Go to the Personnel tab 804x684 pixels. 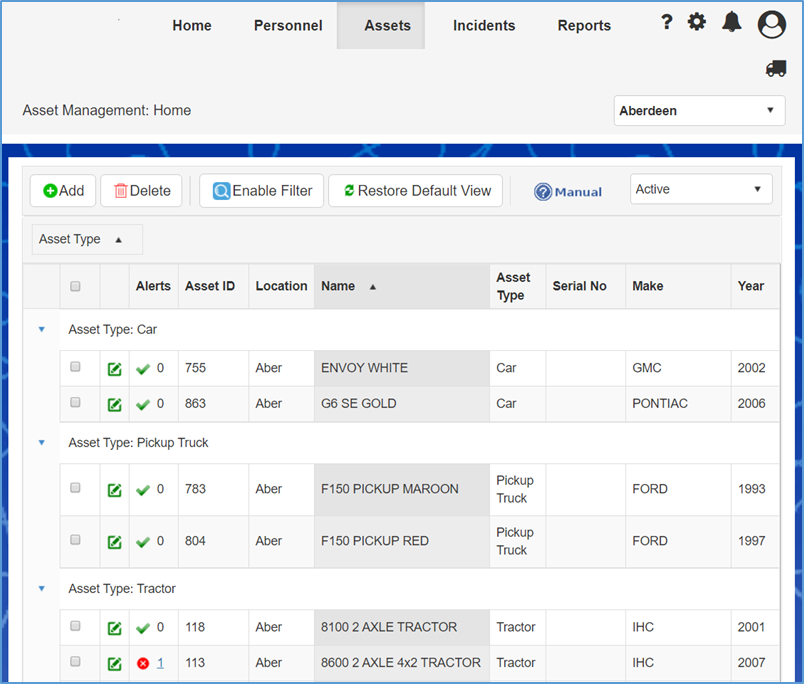(288, 26)
